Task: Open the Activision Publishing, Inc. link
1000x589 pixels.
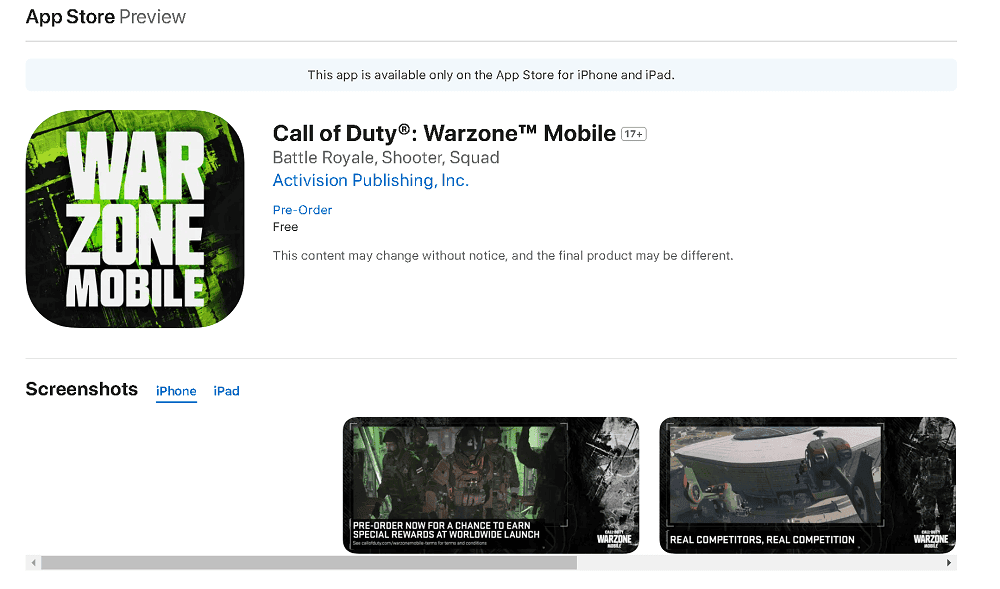Action: tap(371, 180)
